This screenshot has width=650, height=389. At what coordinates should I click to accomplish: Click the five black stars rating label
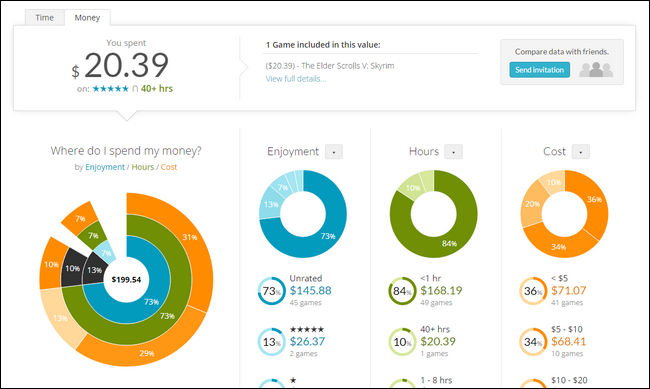click(307, 330)
